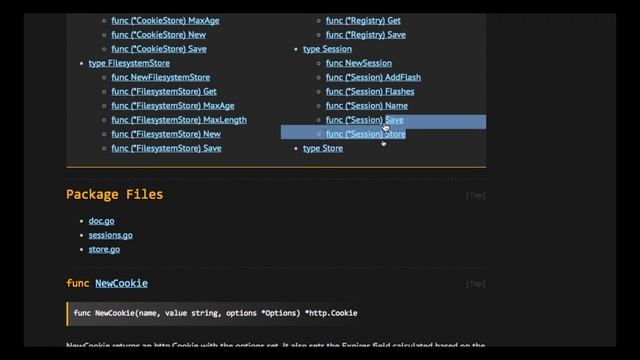The image size is (640, 360).
Task: Open func NewFilesystemStore link
Action: click(x=160, y=77)
